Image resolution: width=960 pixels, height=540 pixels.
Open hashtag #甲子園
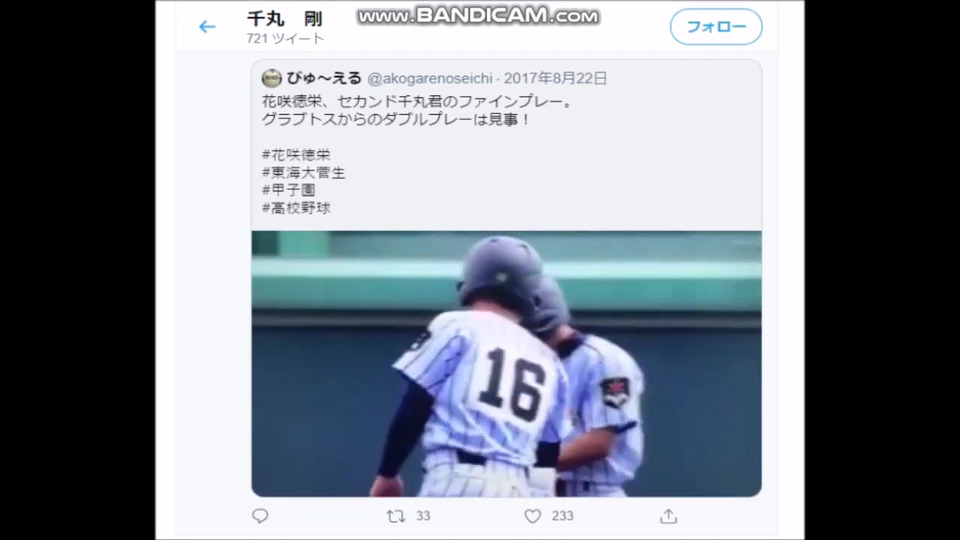pyautogui.click(x=288, y=190)
